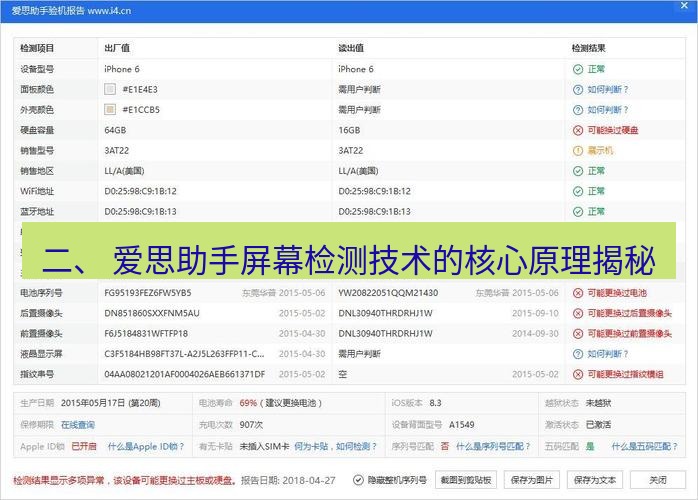Click question mark icon in 面板颜色 row

click(578, 90)
